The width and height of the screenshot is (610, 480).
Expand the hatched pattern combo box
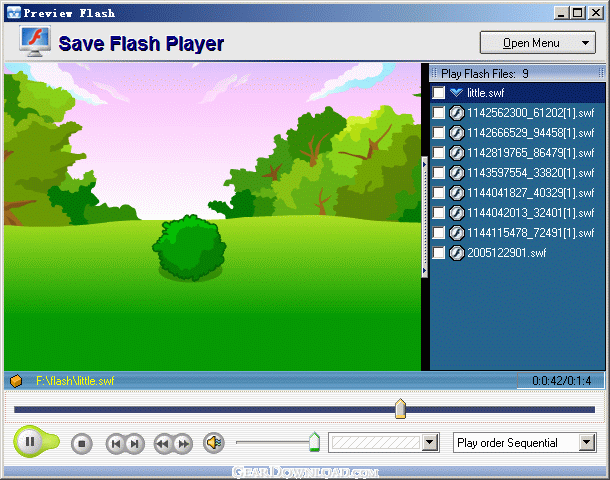pyautogui.click(x=430, y=442)
